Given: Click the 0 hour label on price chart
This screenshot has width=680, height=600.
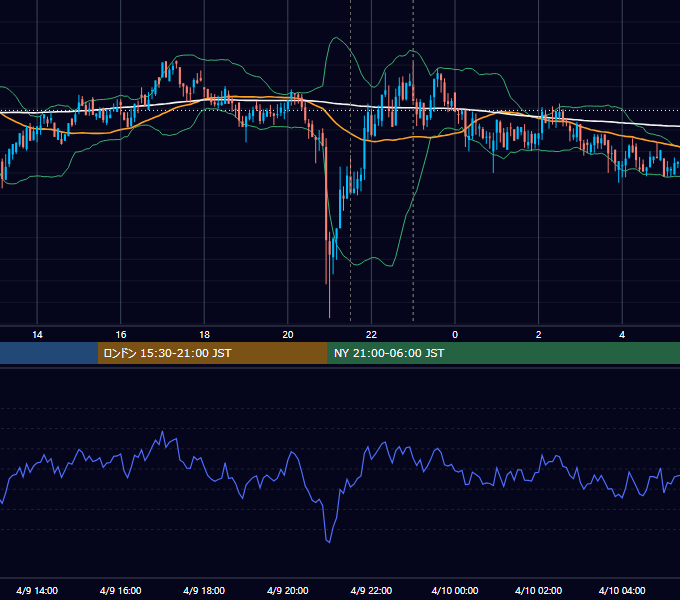Looking at the screenshot, I should click(x=455, y=335).
